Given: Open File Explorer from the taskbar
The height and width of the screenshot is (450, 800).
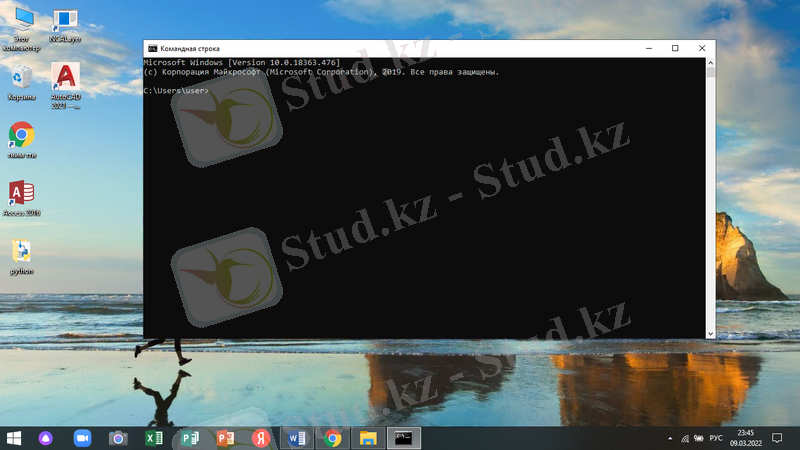Looking at the screenshot, I should click(368, 438).
